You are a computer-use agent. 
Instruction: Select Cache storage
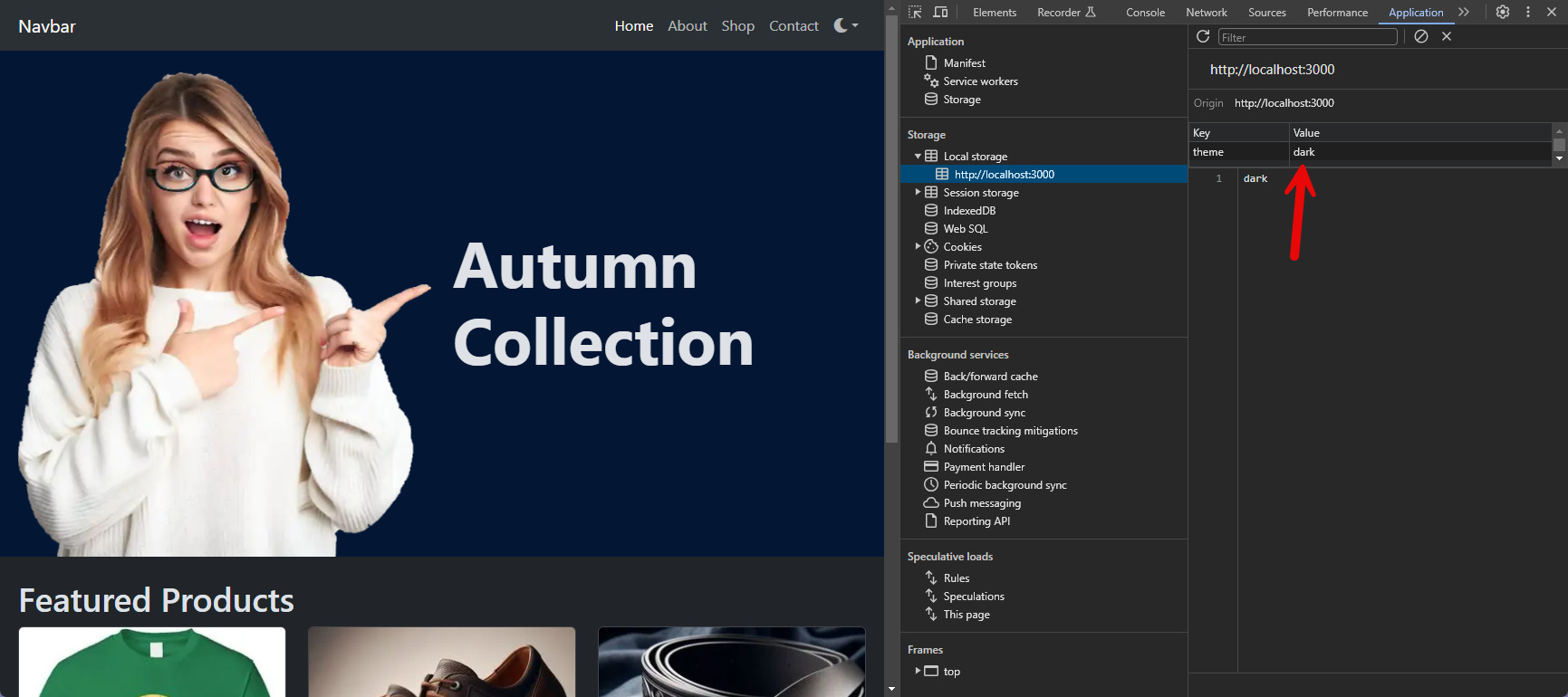coord(977,320)
